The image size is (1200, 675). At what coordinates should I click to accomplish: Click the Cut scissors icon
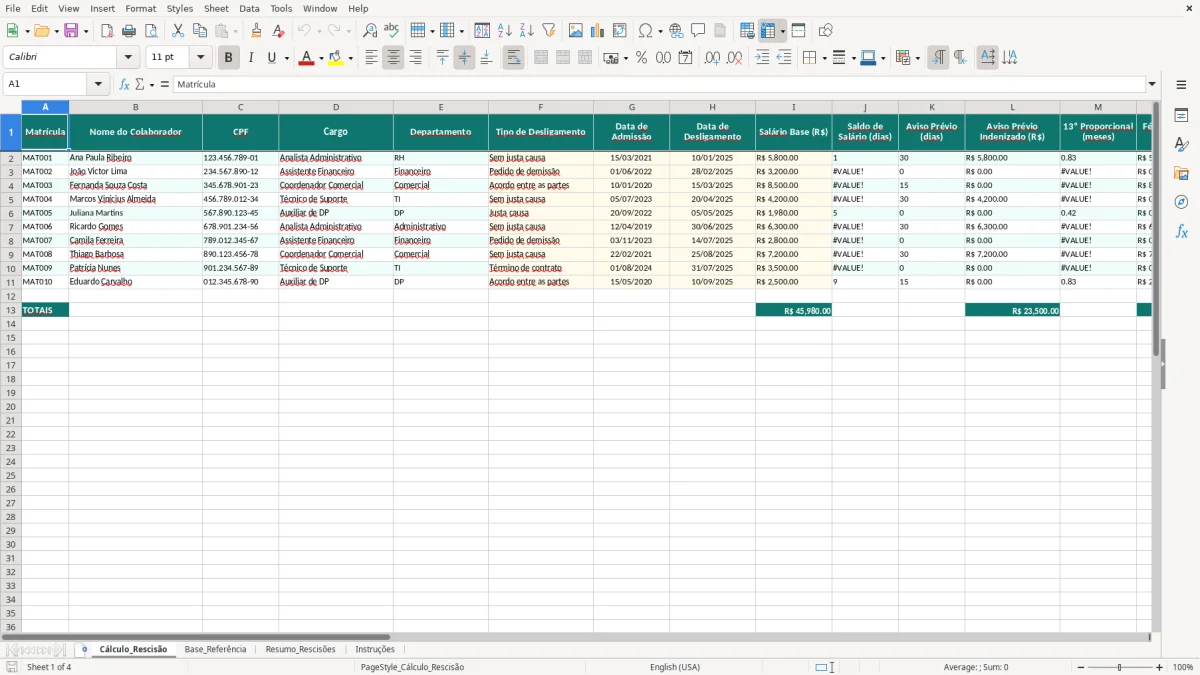pos(178,31)
